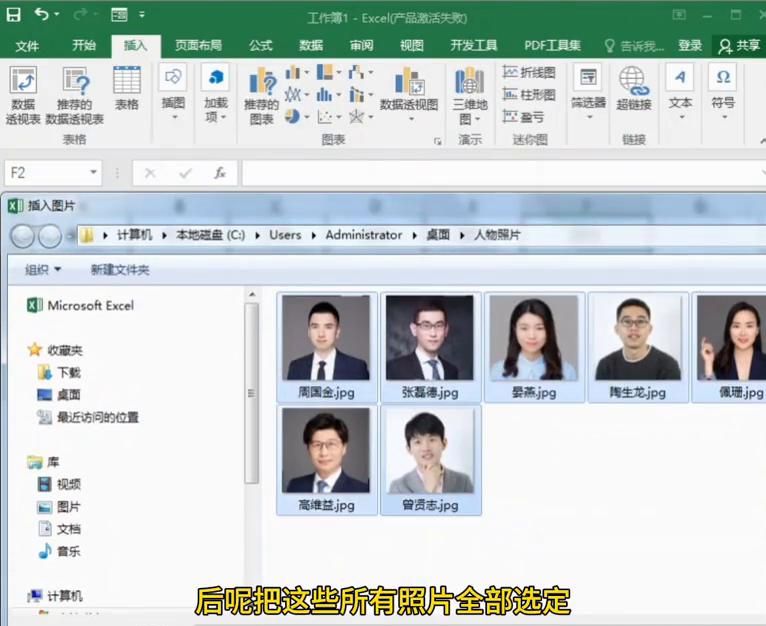Screen dimensions: 766x626
Task: Switch to the Data (数据) tab
Action: click(311, 45)
